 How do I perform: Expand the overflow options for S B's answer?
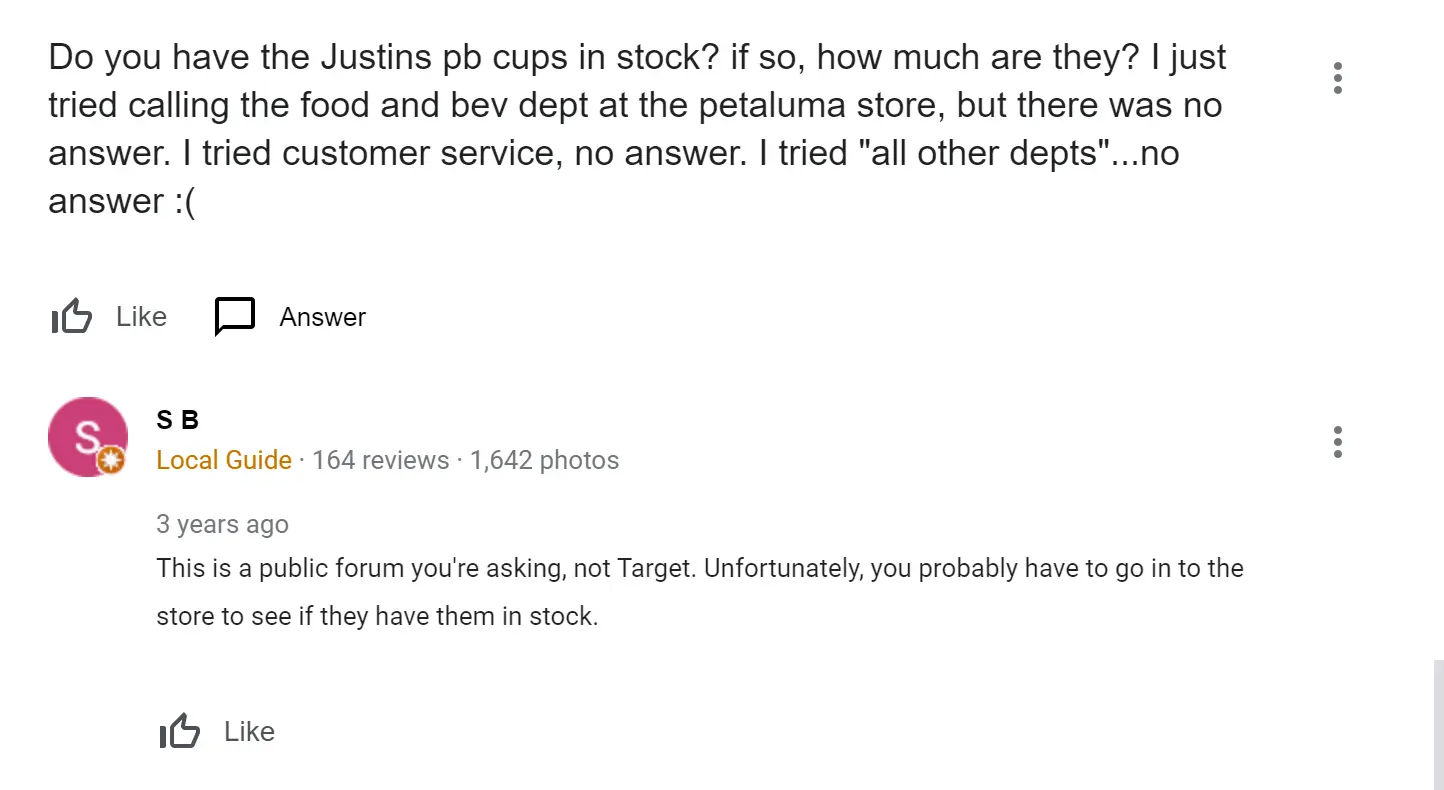(x=1337, y=441)
